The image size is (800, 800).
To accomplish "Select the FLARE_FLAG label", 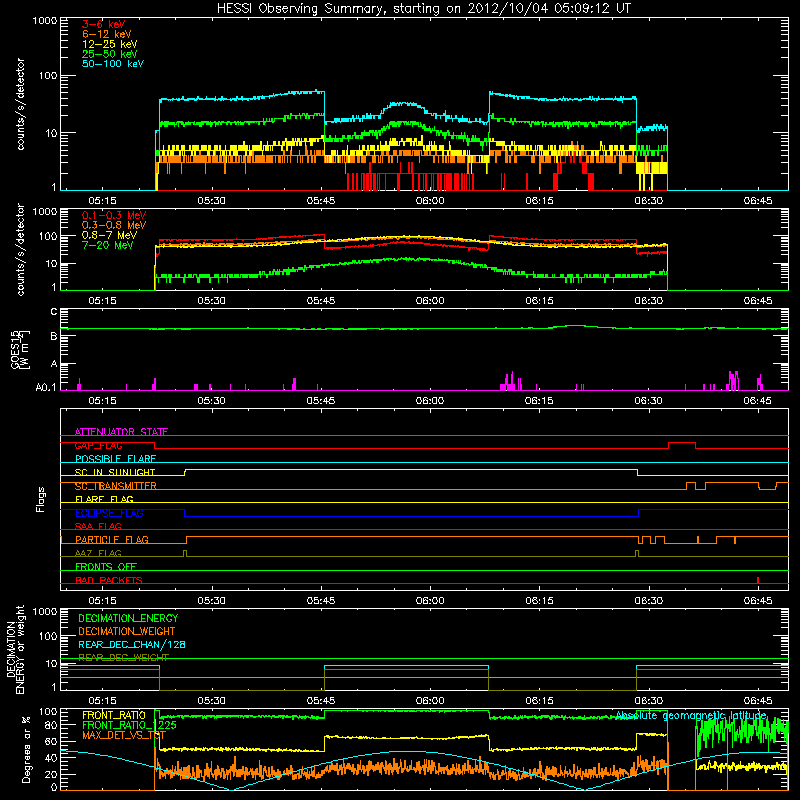I will coord(104,499).
